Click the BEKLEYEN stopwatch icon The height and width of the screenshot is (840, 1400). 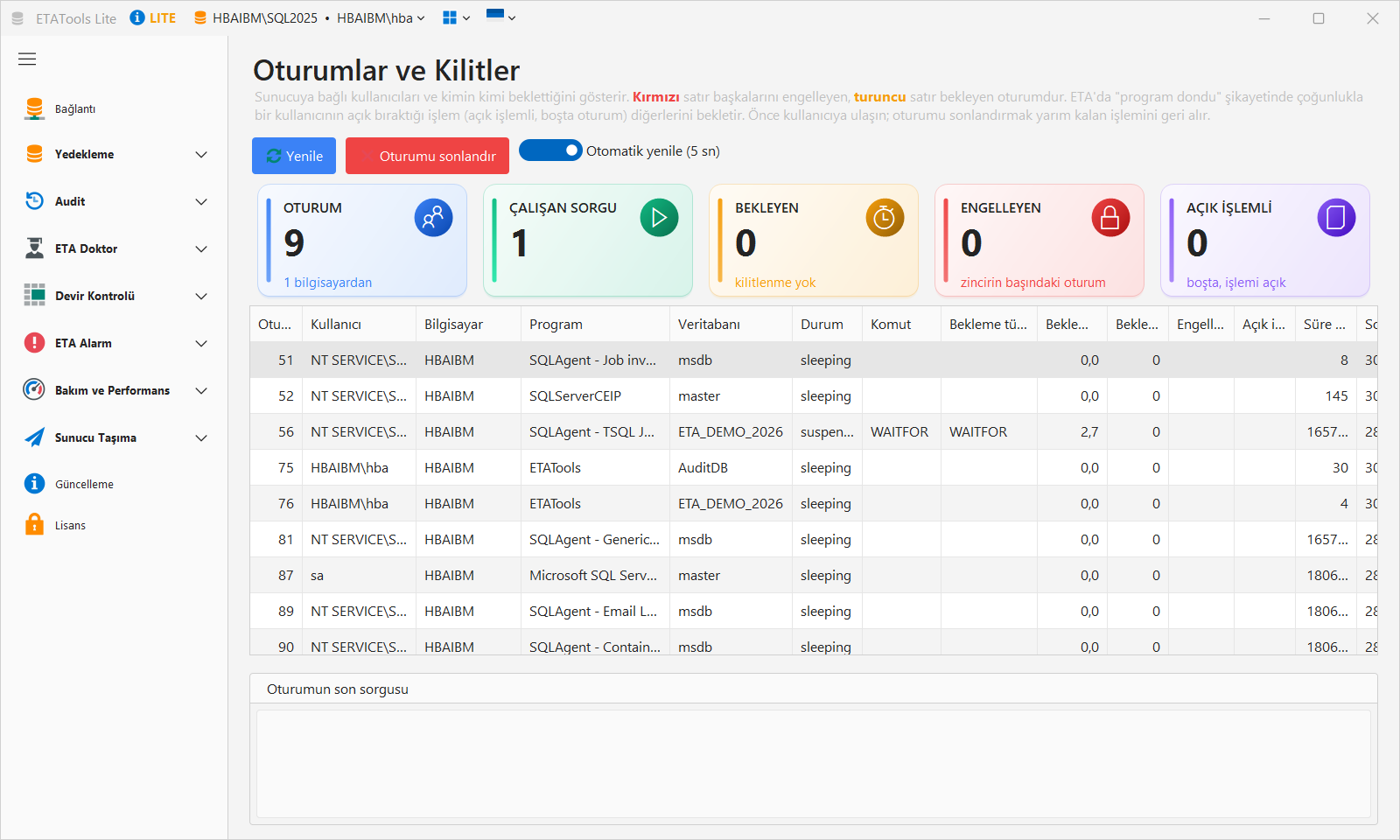coord(885,218)
